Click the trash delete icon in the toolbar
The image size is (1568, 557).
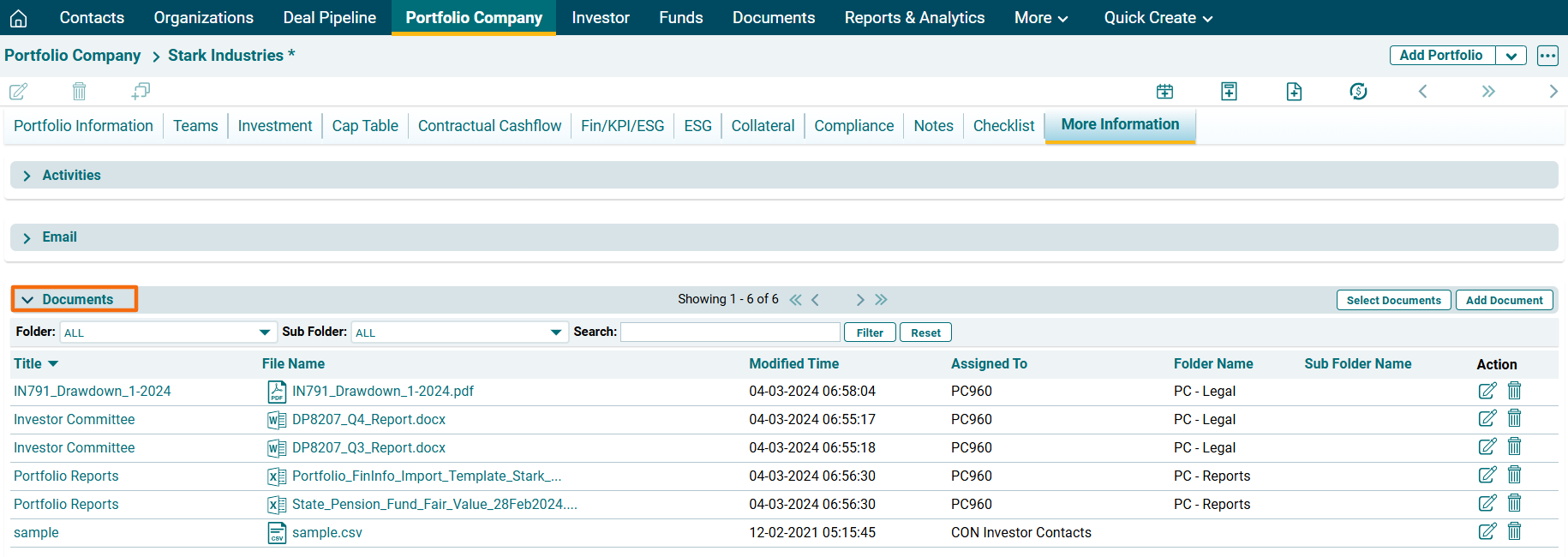point(79,91)
